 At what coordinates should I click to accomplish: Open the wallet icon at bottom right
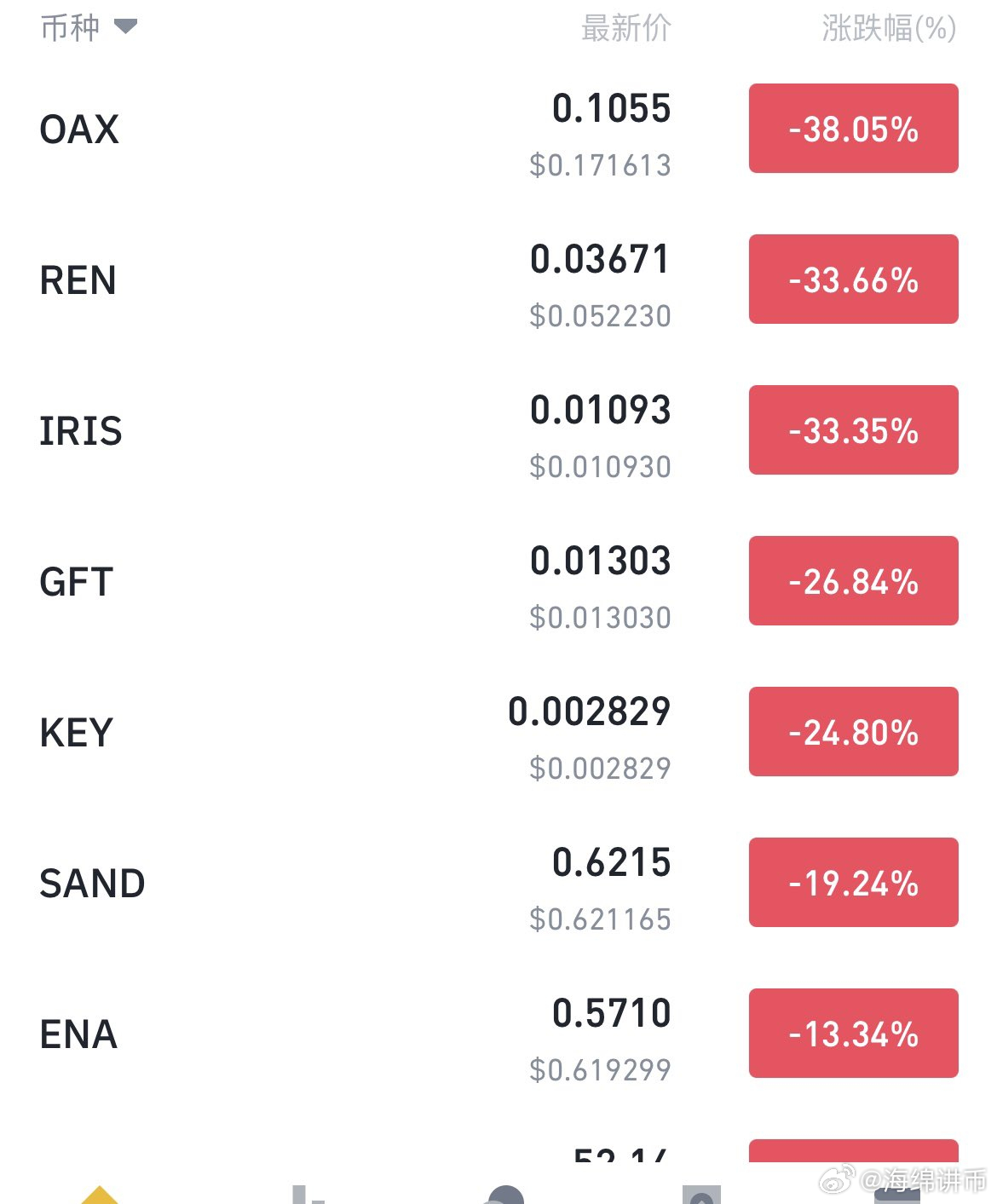tap(897, 1195)
